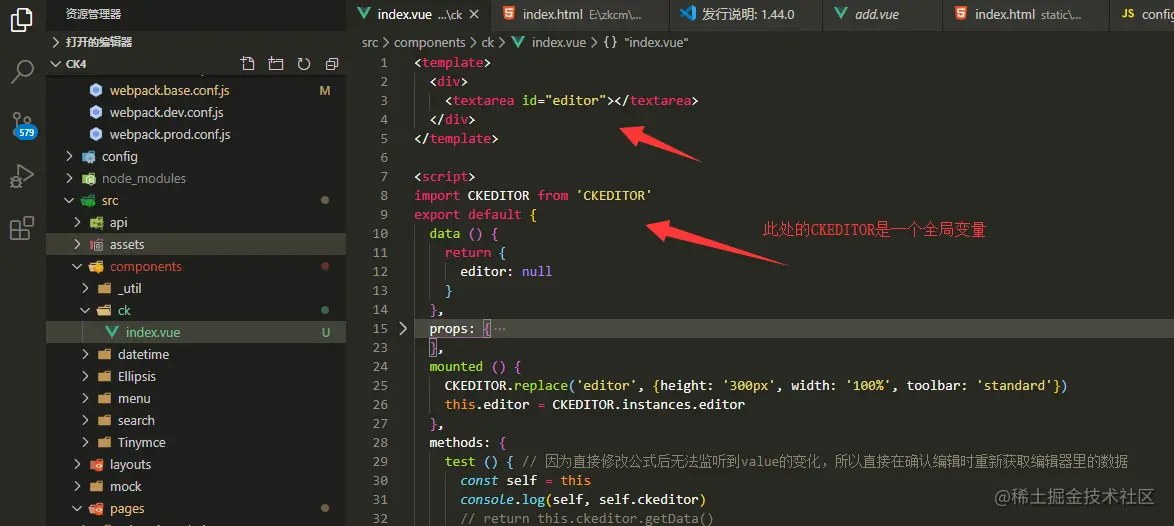1174x526 pixels.
Task: Switch to the 发行说明: 1.44.0 tab
Action: coord(745,14)
